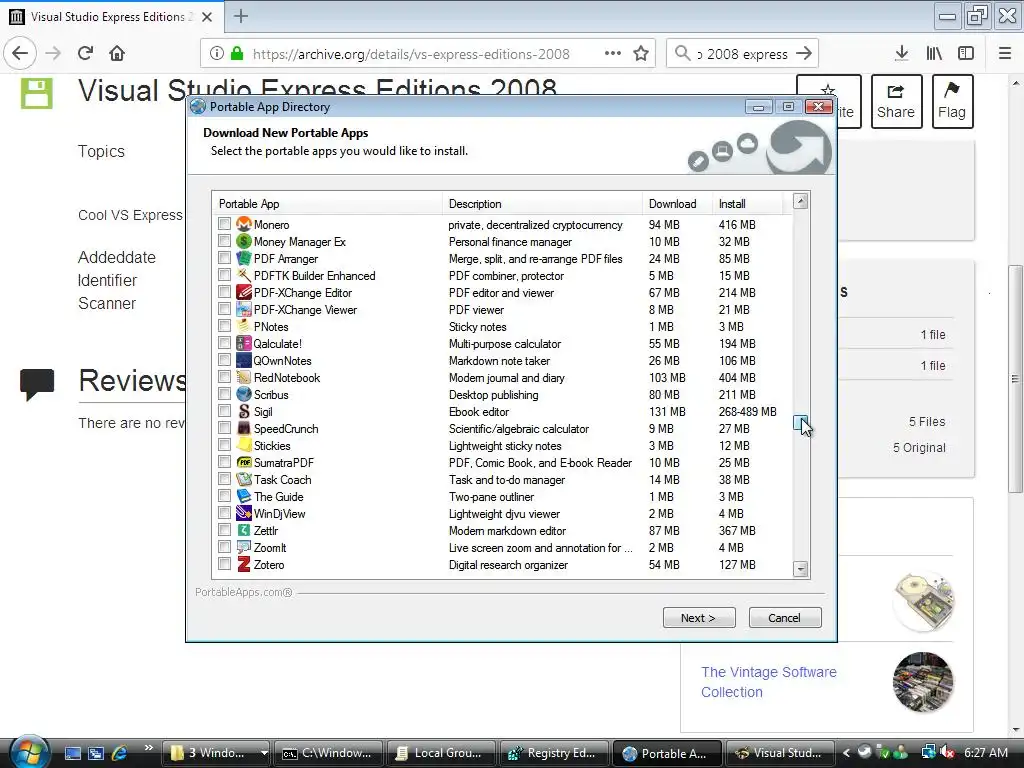Image resolution: width=1024 pixels, height=768 pixels.
Task: Click the PDF Arranger icon
Action: point(244,259)
